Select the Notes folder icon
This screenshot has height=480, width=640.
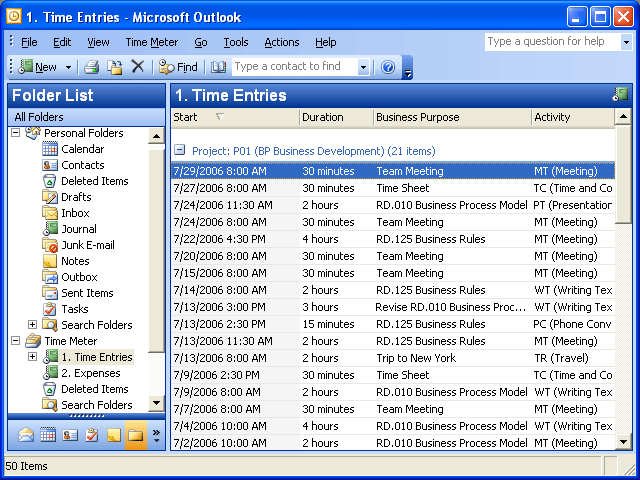[50, 261]
